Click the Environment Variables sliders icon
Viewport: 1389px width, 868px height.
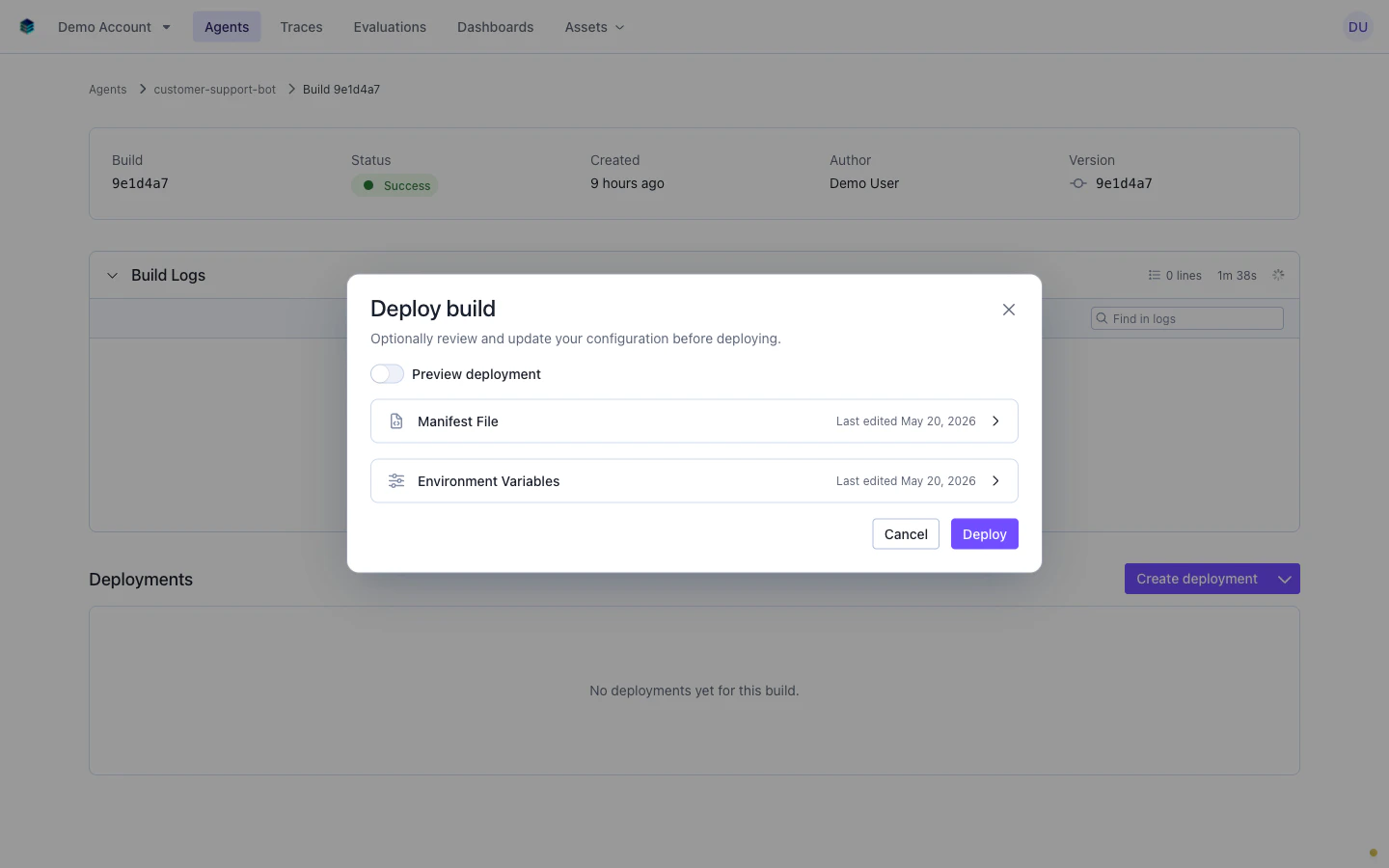pos(396,481)
